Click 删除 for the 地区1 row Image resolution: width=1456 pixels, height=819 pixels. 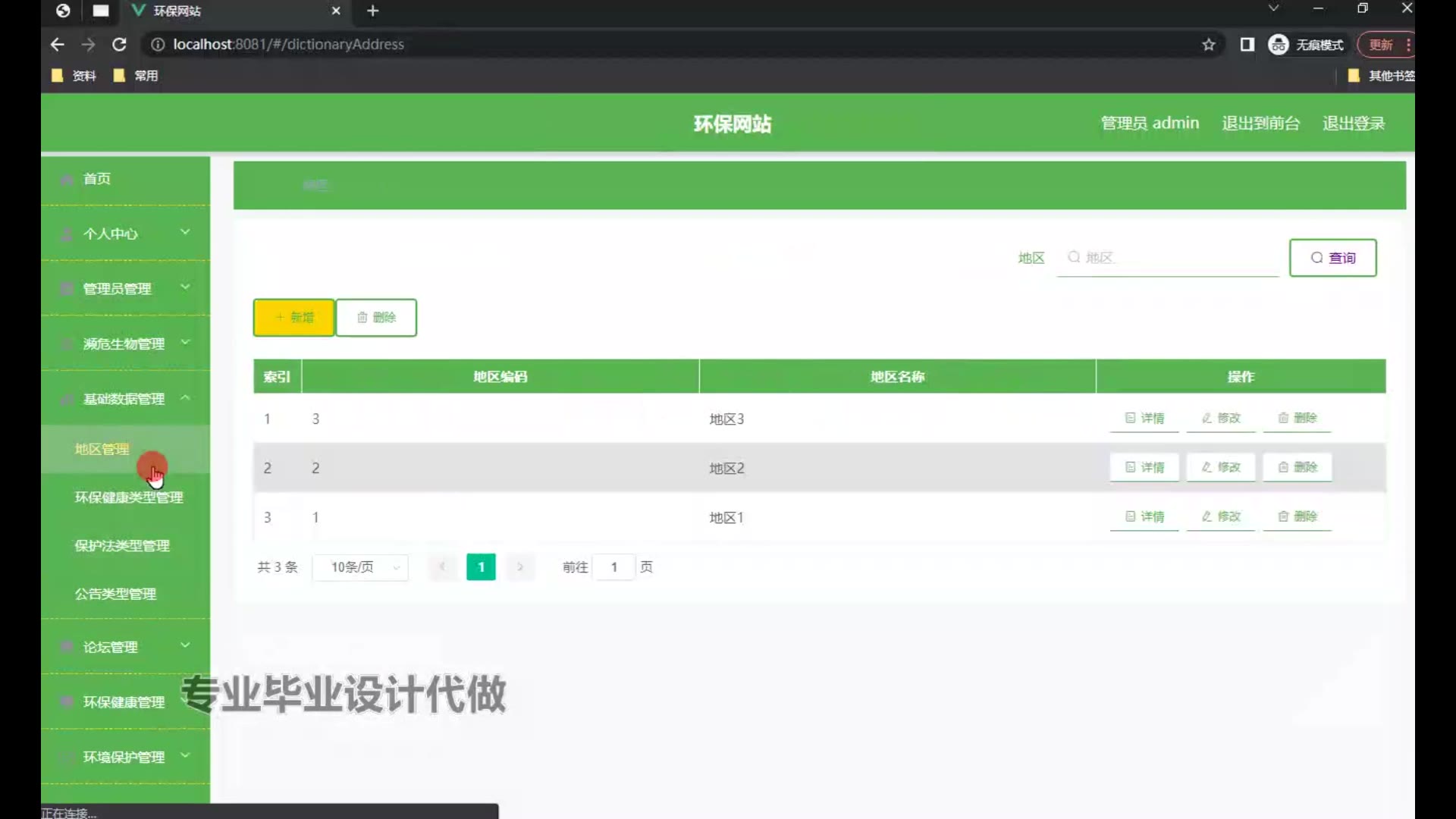coord(1298,516)
